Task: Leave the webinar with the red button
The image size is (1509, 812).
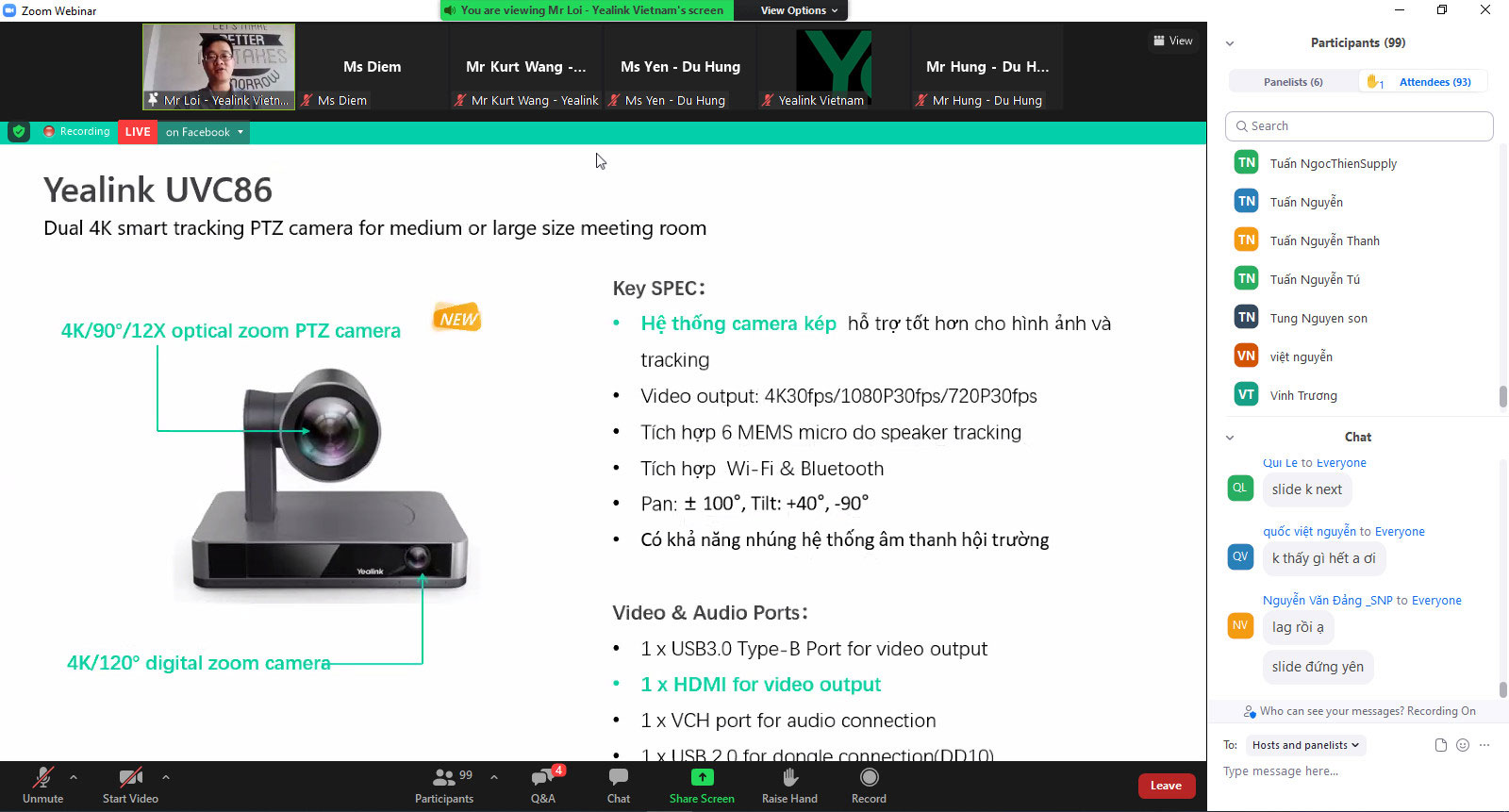Action: click(1166, 786)
